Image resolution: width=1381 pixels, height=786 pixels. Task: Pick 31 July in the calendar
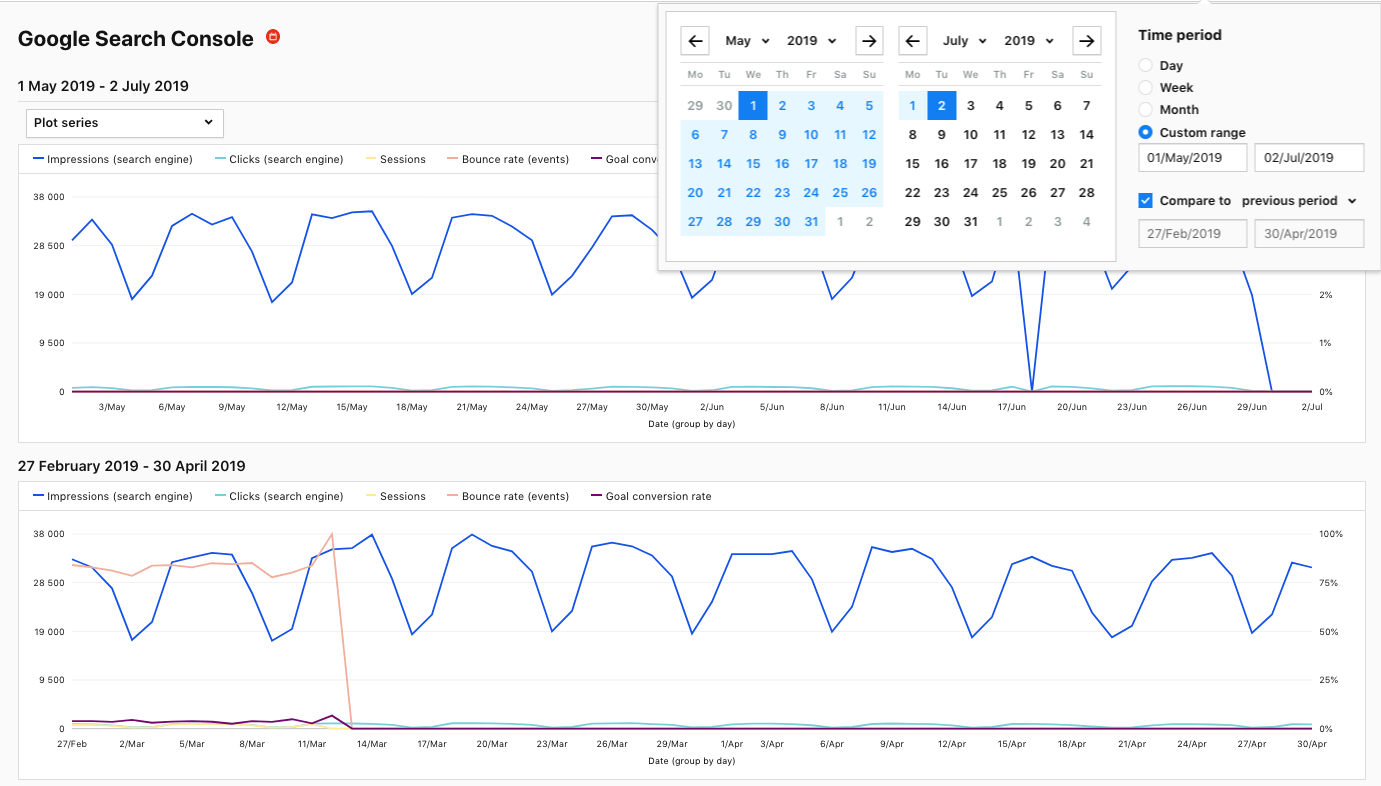(x=970, y=222)
